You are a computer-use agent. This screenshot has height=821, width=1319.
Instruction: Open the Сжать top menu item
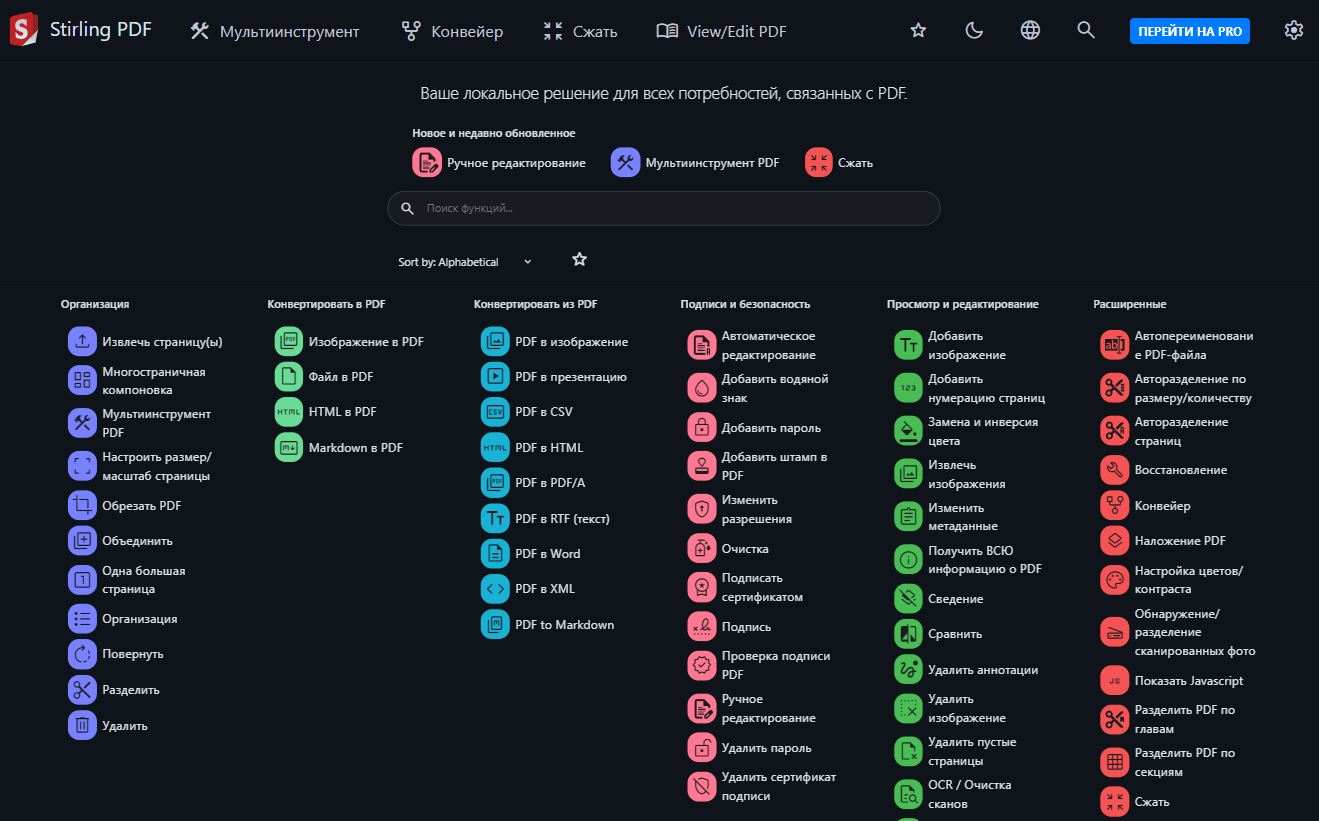[580, 31]
